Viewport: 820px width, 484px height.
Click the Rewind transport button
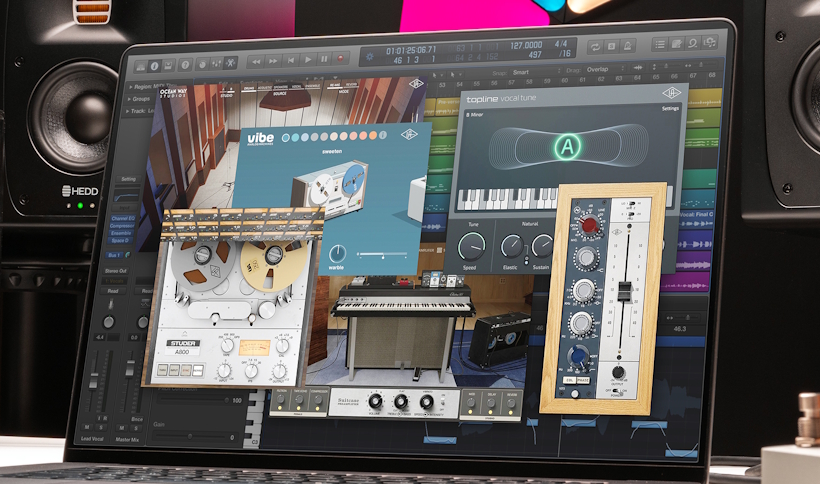point(256,62)
